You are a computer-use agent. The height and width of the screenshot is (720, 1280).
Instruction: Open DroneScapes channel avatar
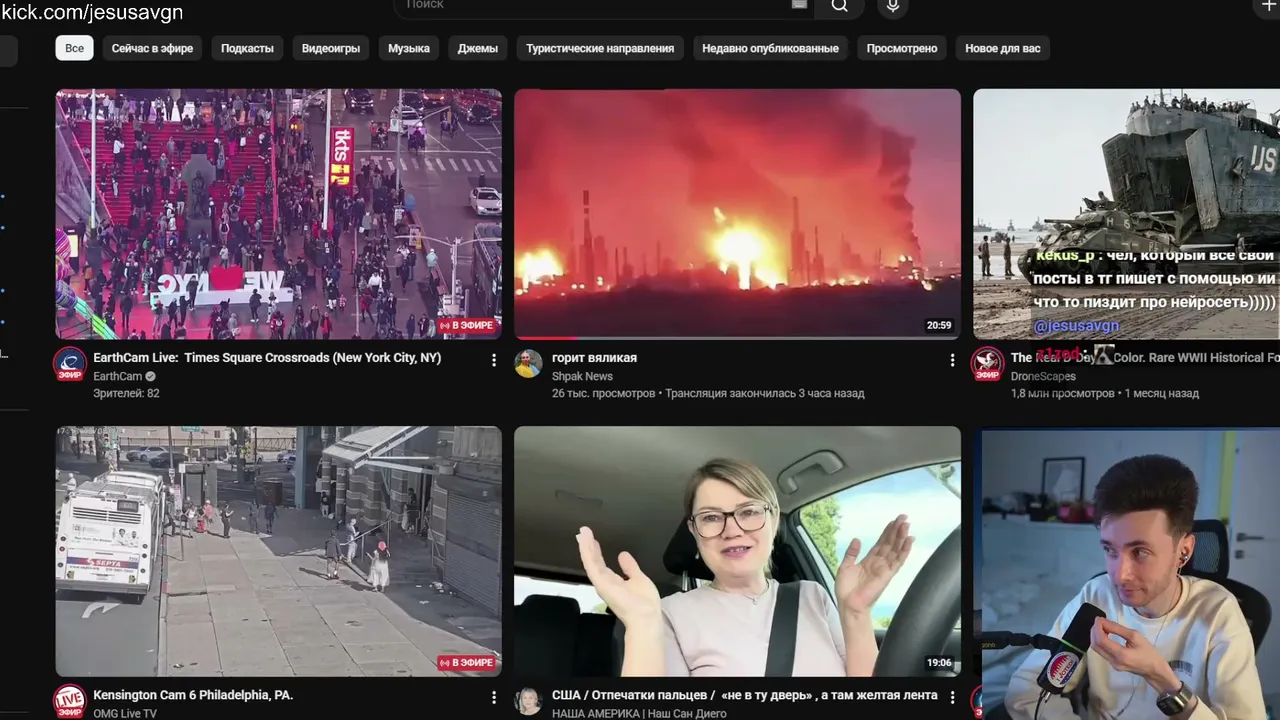pyautogui.click(x=988, y=364)
